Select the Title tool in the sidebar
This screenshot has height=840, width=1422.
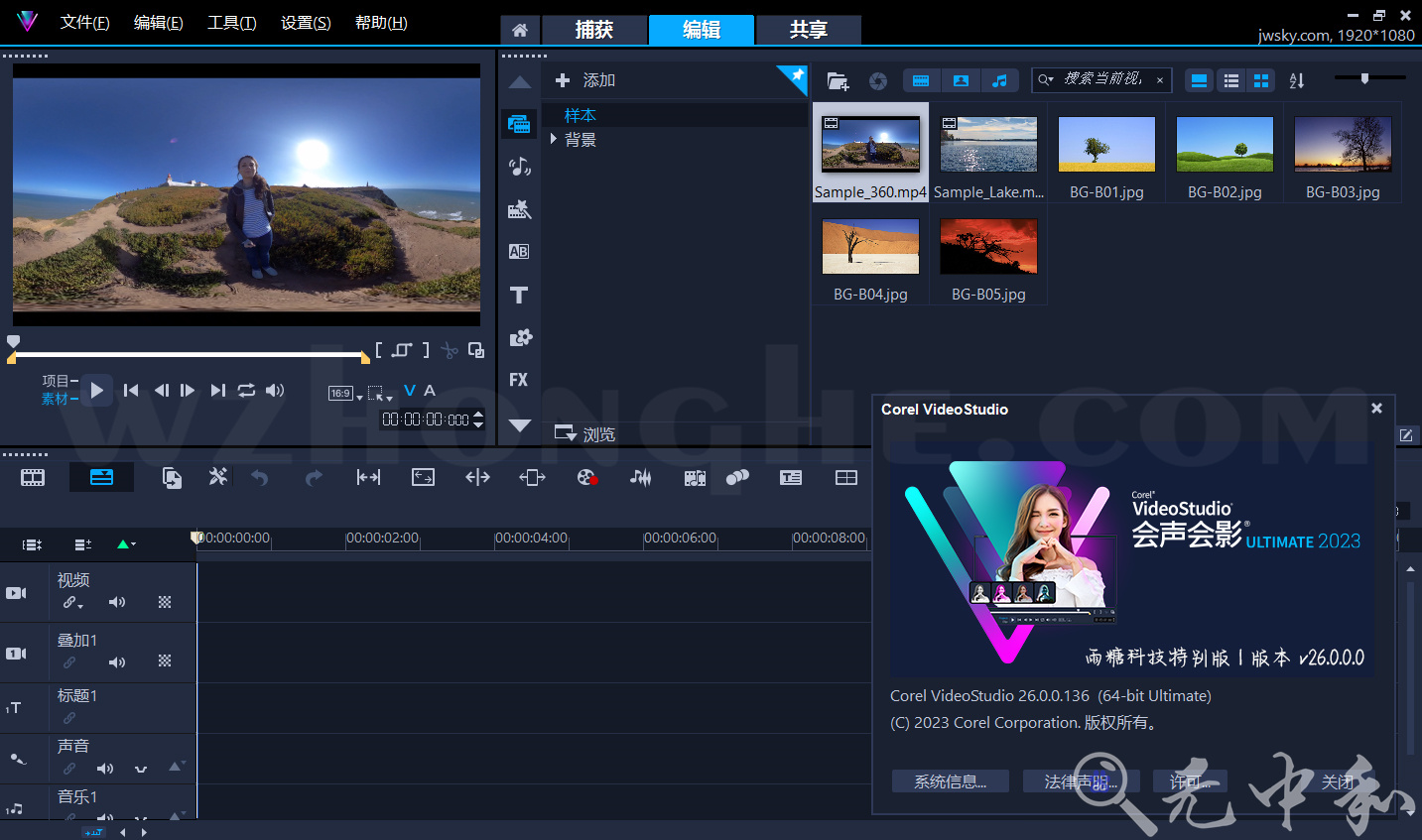519,295
